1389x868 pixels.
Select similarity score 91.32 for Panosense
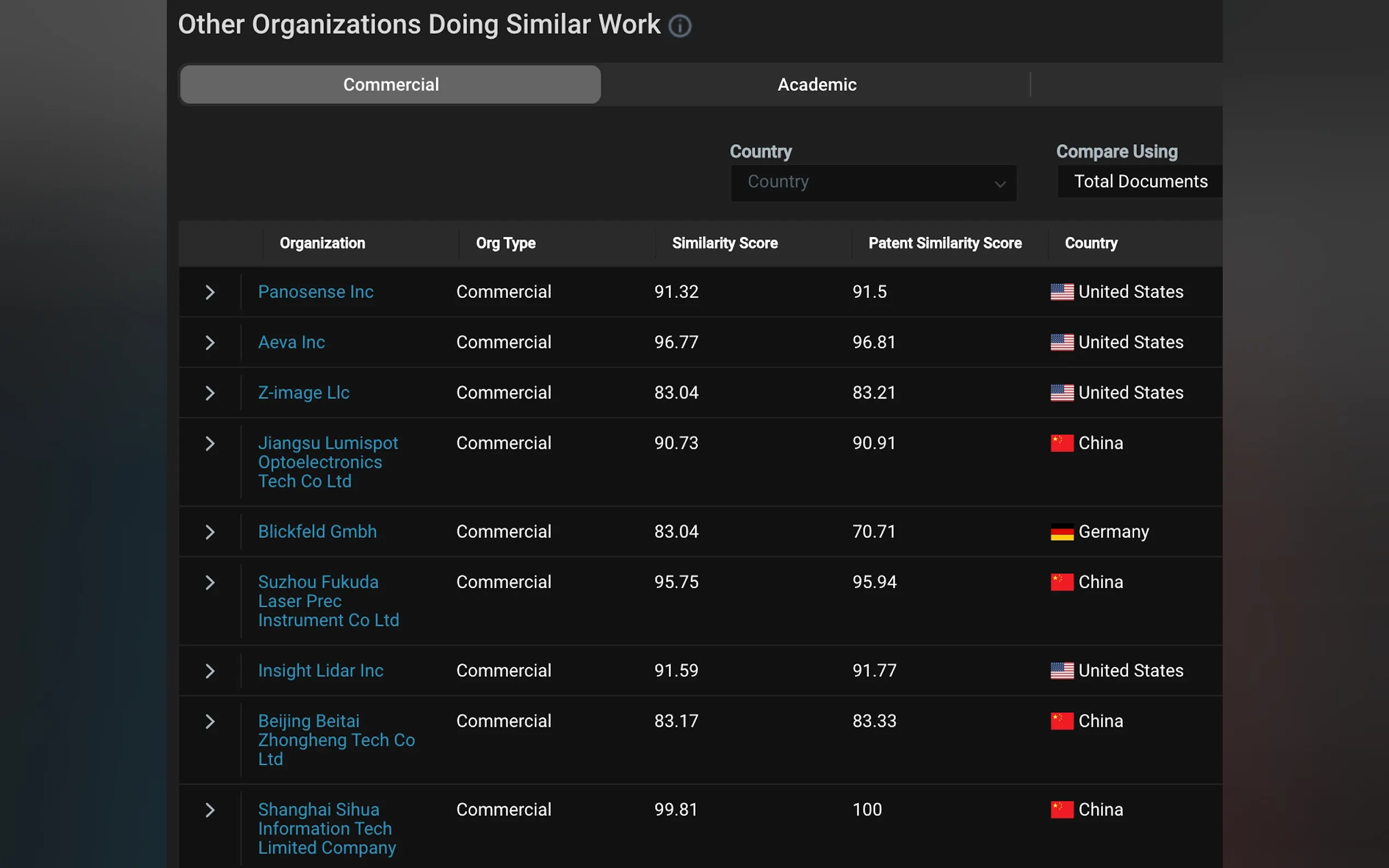pos(676,292)
